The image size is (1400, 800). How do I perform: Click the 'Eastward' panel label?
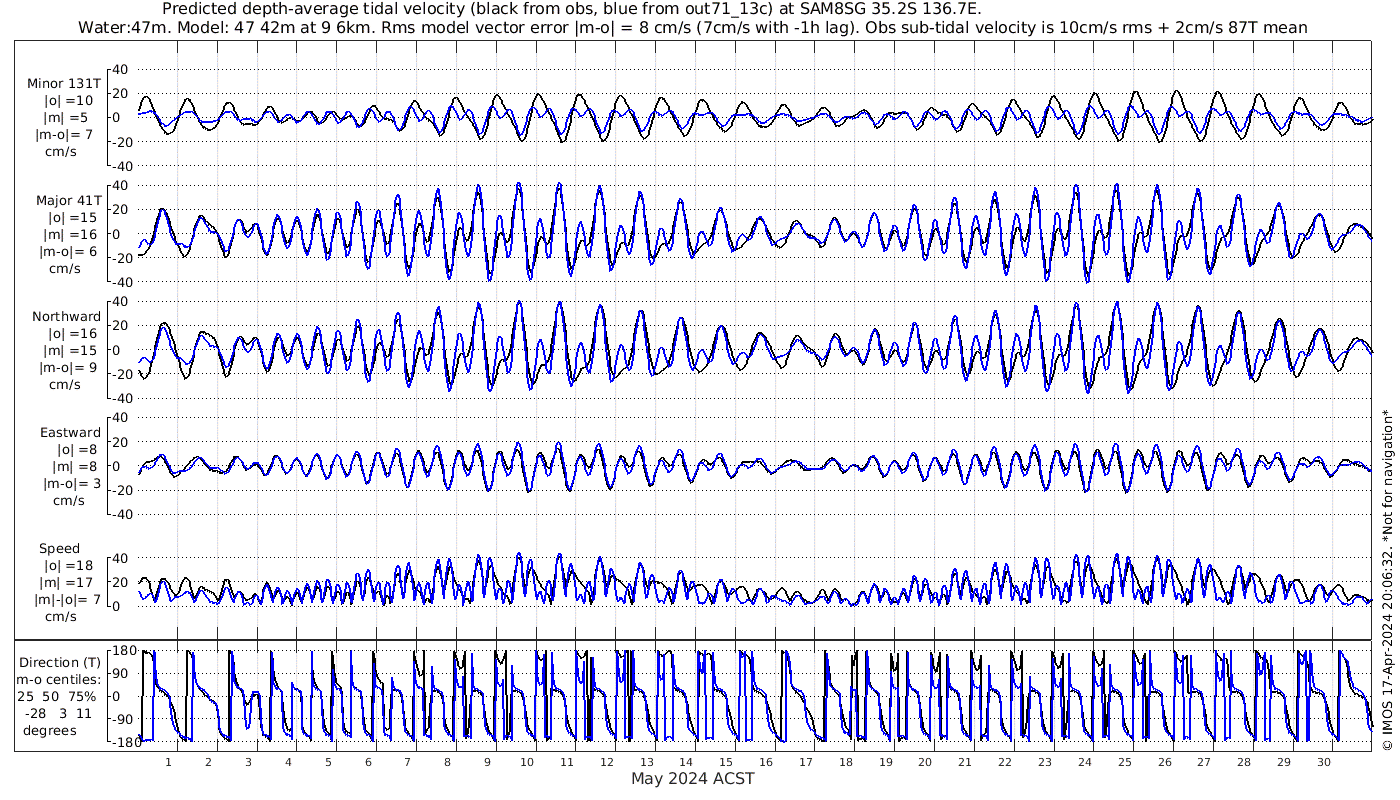70,432
